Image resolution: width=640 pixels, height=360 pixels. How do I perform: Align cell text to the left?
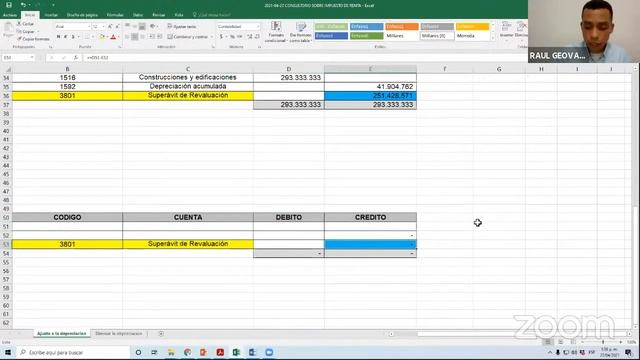[127, 37]
